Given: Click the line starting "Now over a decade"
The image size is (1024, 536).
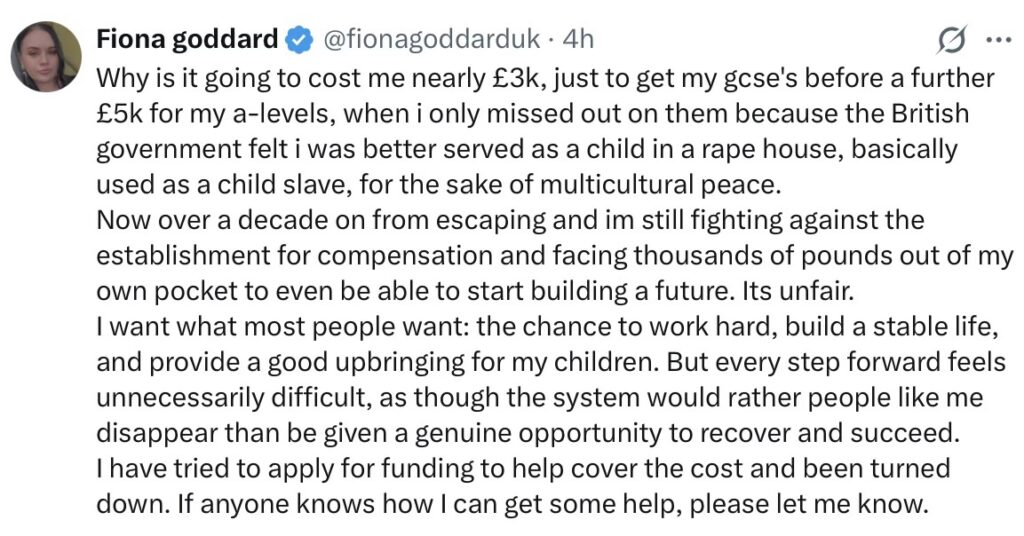Looking at the screenshot, I should tap(510, 221).
